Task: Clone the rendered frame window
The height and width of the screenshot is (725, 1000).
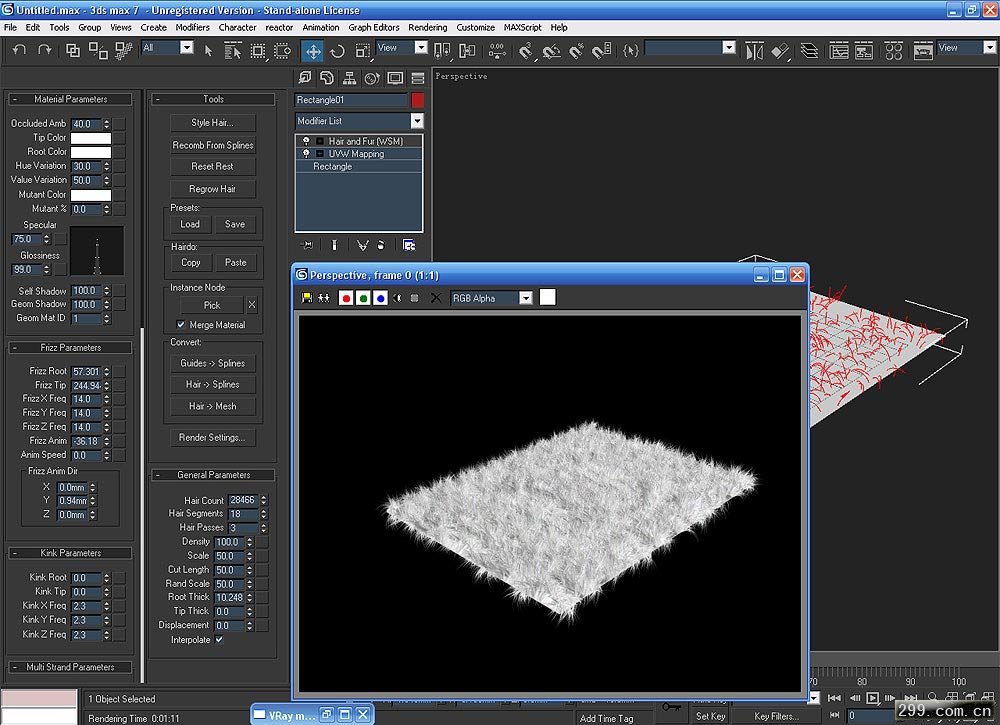Action: coord(324,298)
